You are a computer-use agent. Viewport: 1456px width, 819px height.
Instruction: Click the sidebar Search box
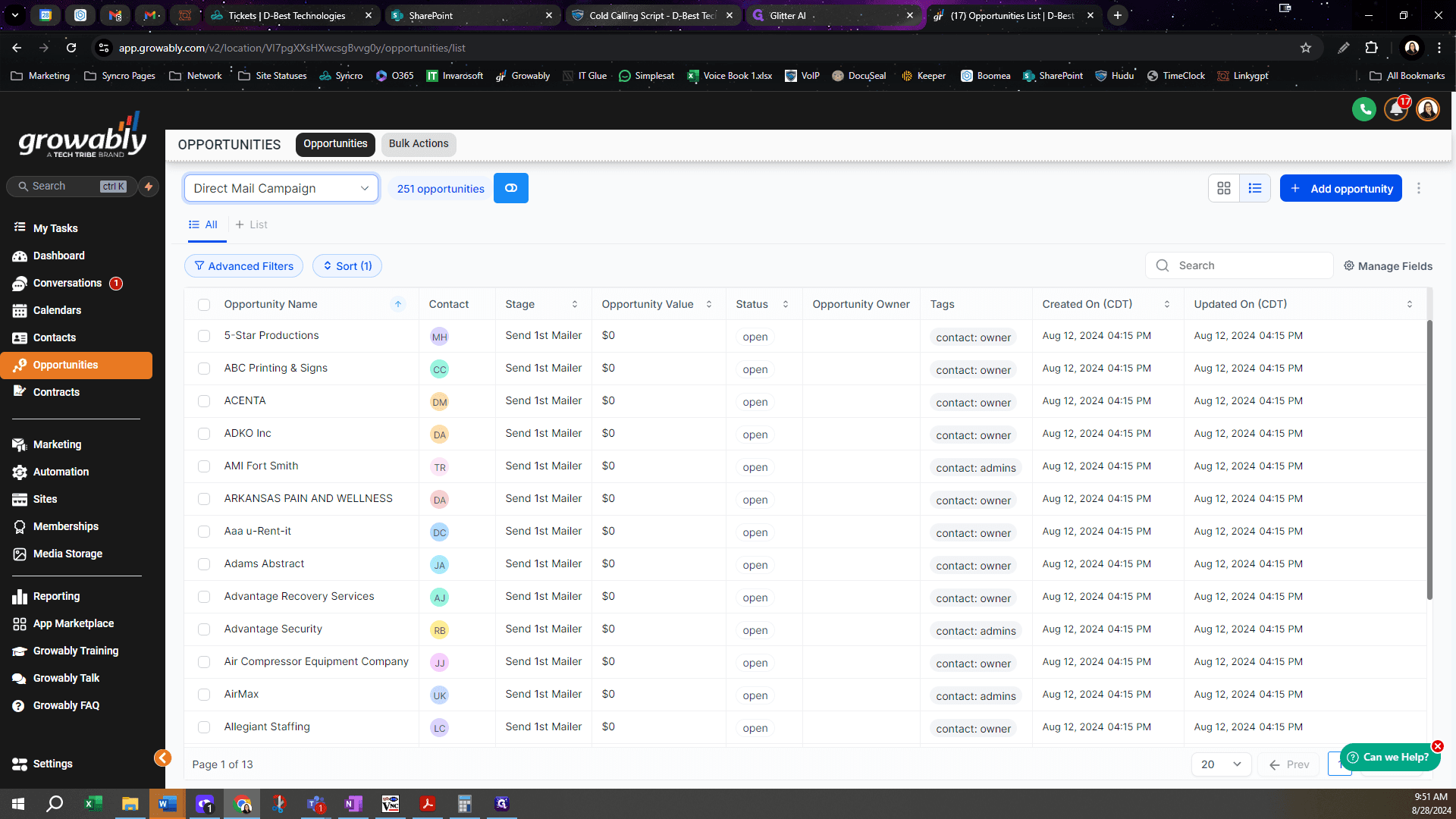72,187
